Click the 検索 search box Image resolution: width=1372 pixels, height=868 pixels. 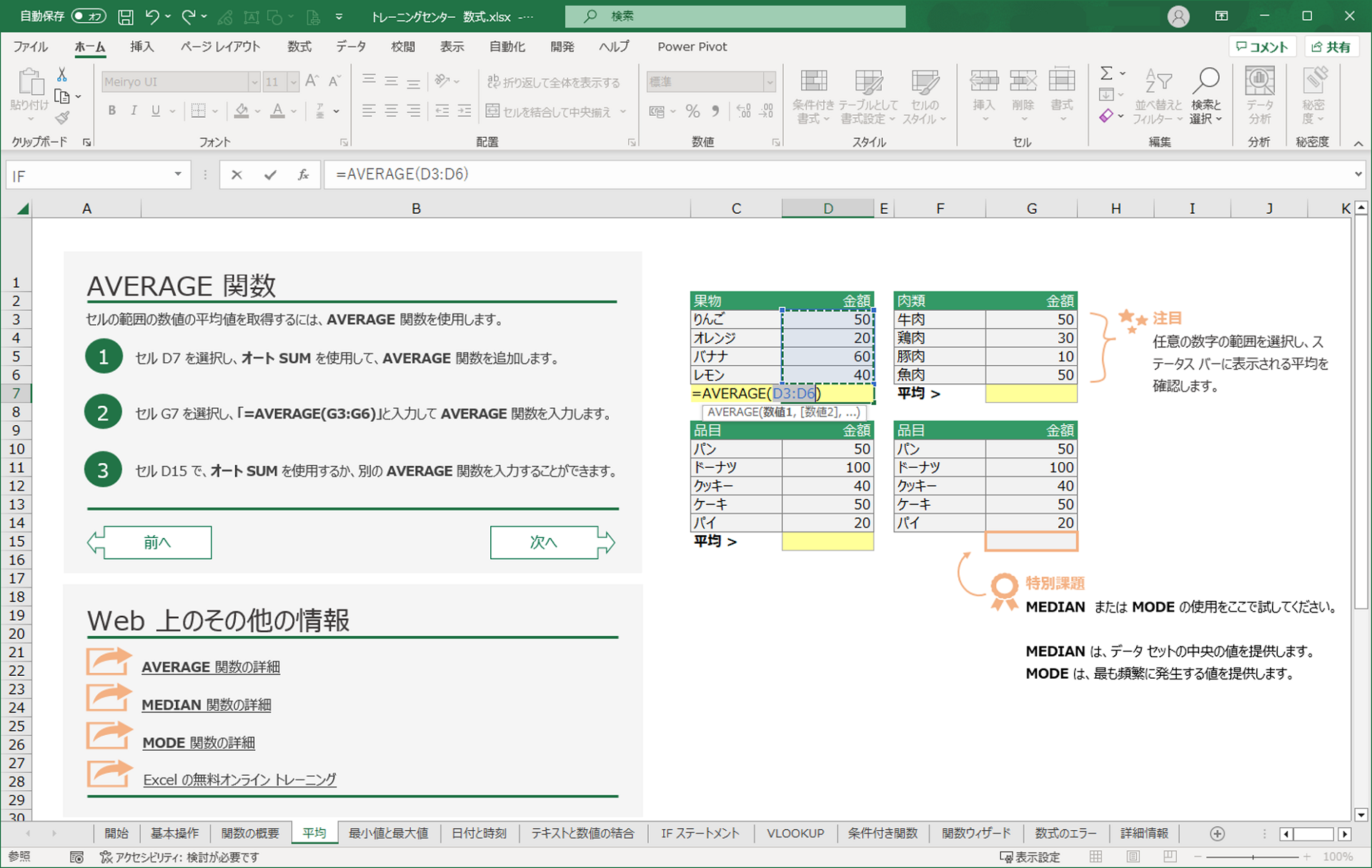pyautogui.click(x=735, y=16)
